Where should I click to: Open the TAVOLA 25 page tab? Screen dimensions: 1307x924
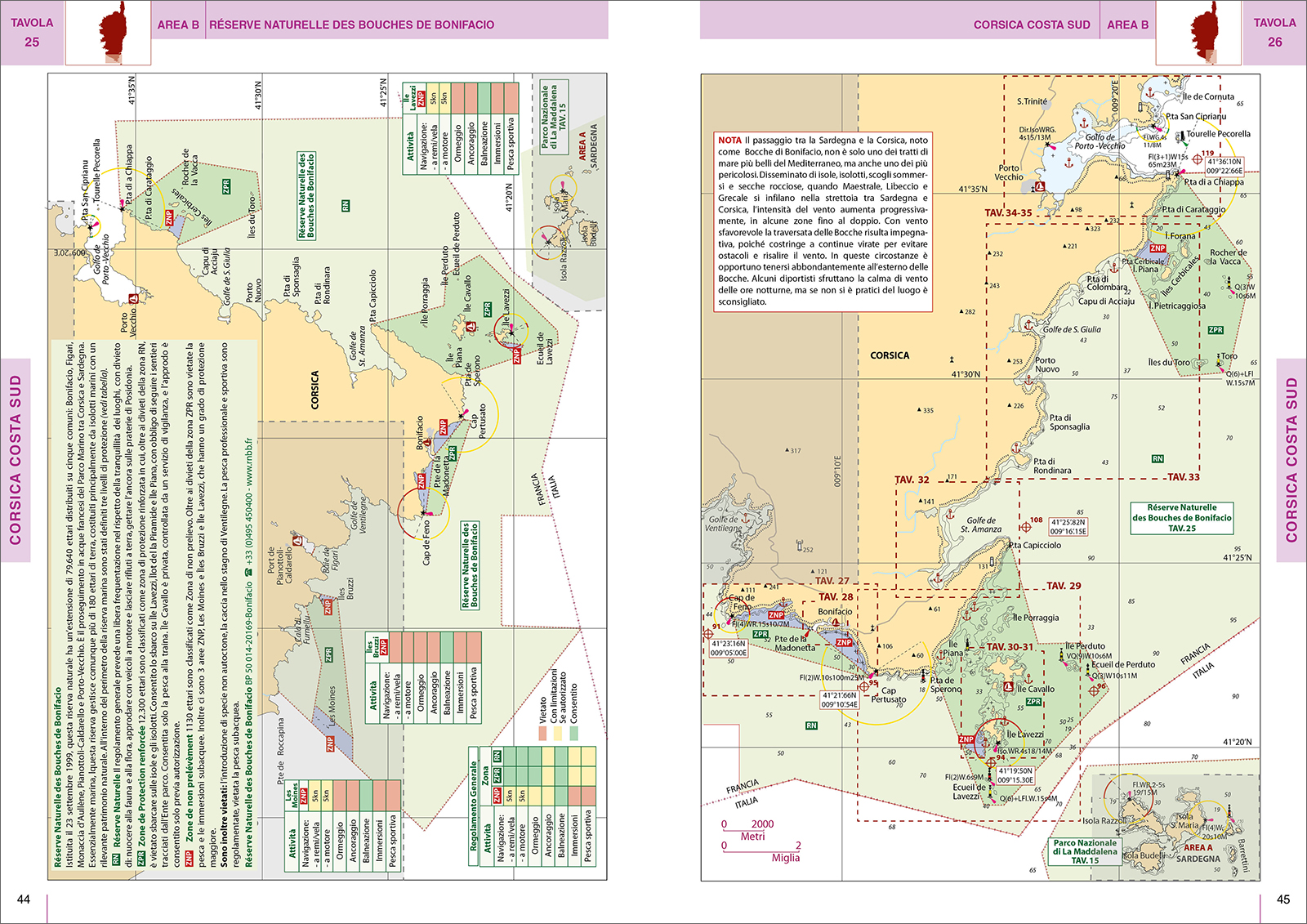pos(32,33)
